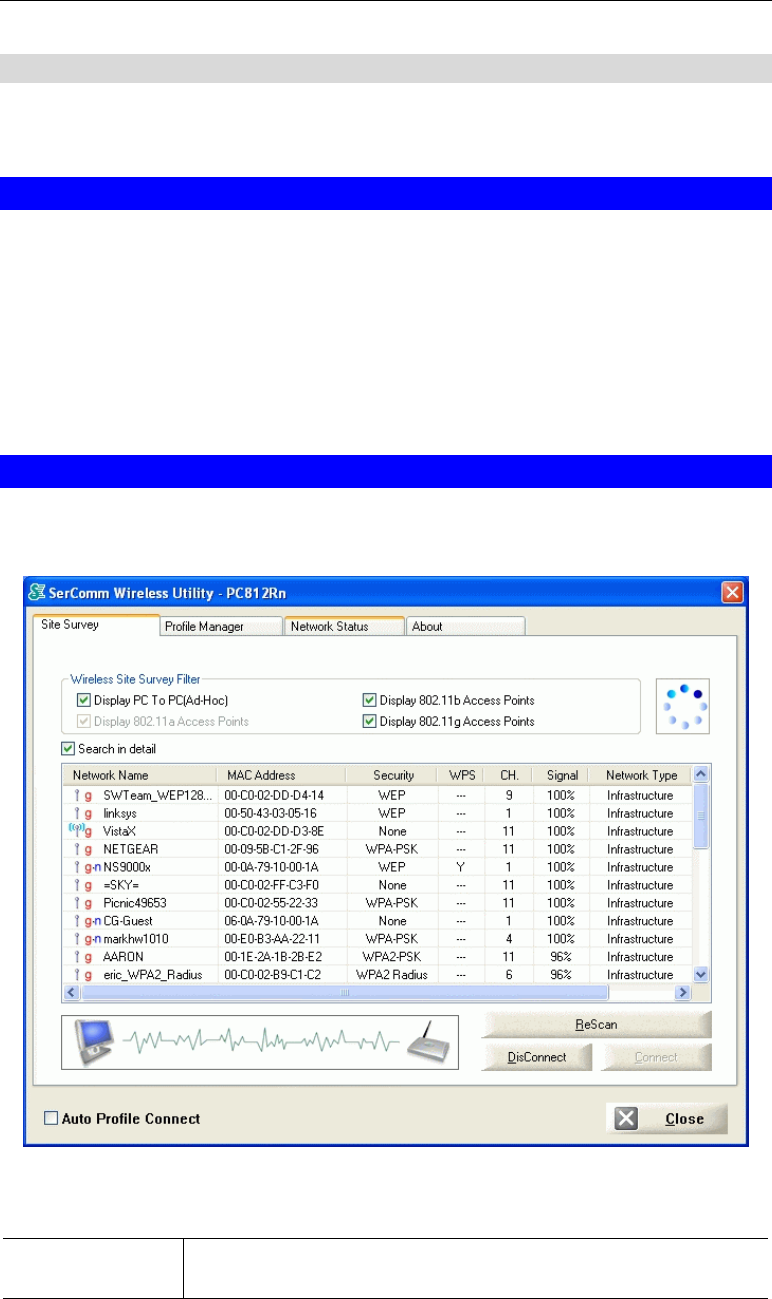Select the Picnic49653 network name
This screenshot has width=772, height=1299.
coord(135,903)
